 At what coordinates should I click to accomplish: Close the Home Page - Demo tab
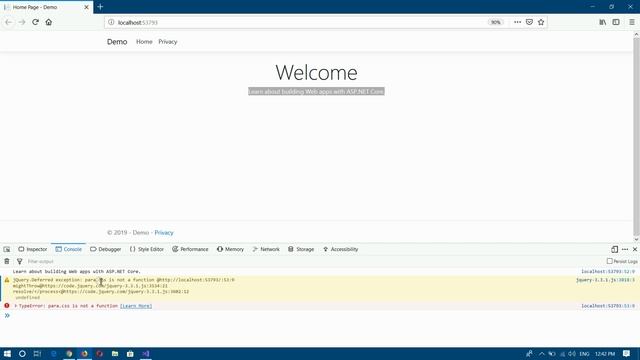[86, 7]
